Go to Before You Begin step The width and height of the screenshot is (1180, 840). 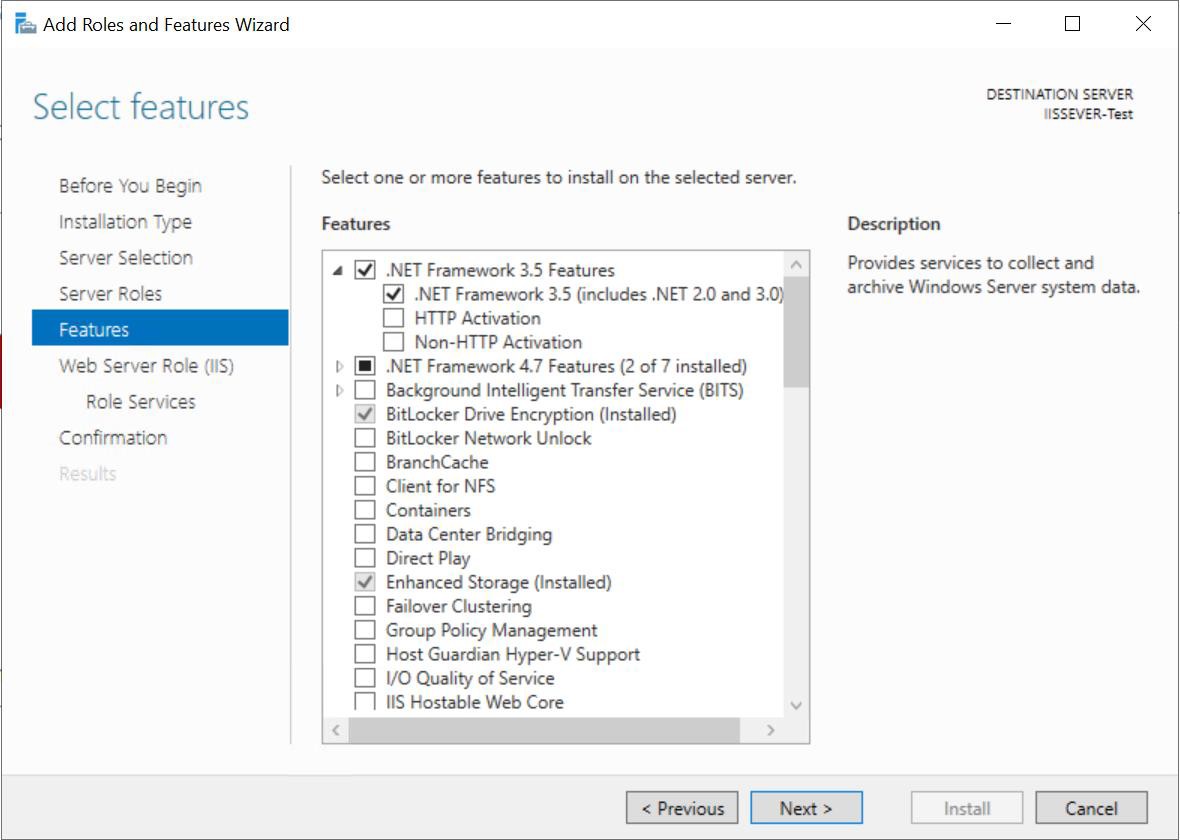tap(130, 186)
